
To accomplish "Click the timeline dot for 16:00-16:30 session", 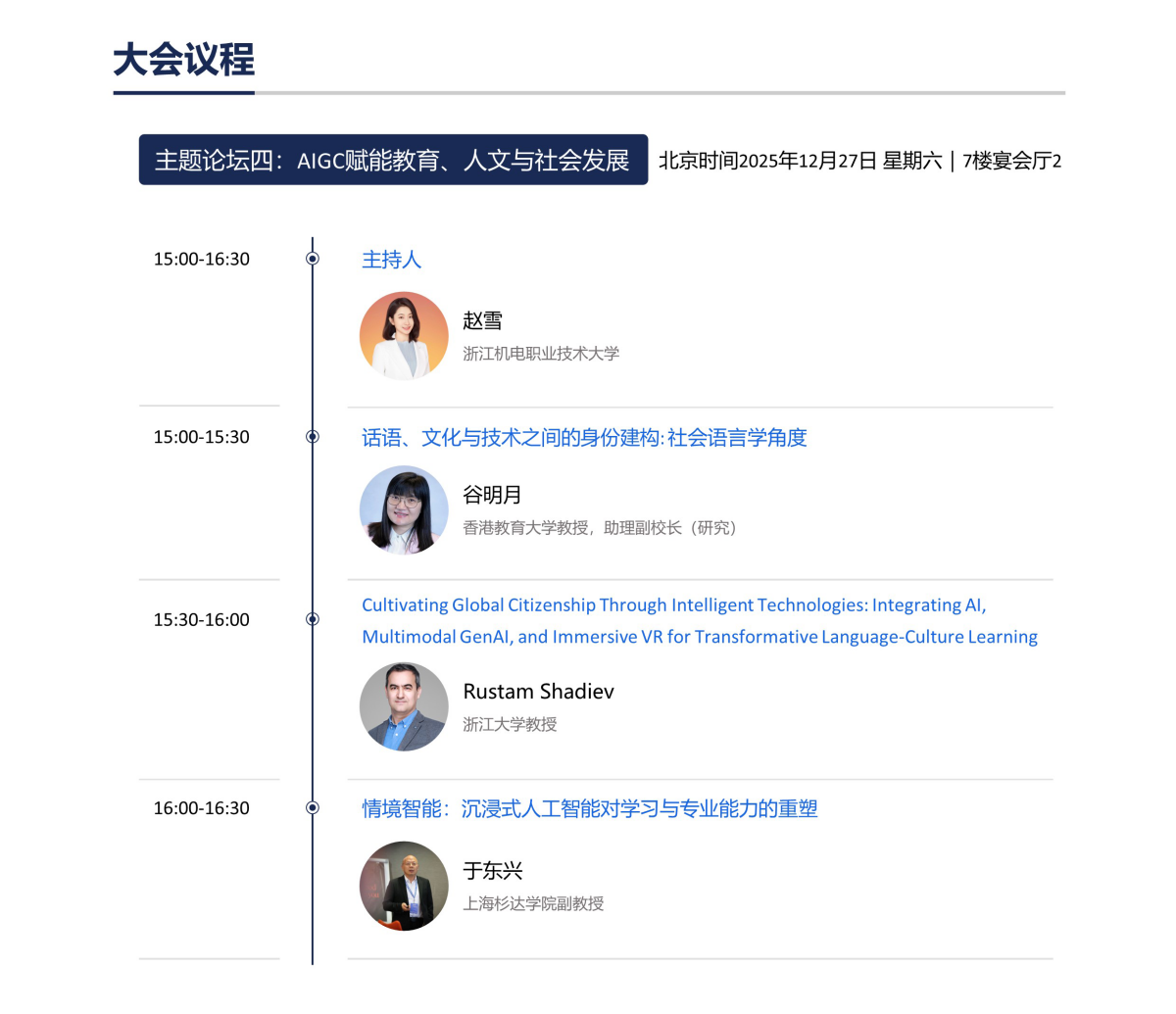I will point(313,807).
